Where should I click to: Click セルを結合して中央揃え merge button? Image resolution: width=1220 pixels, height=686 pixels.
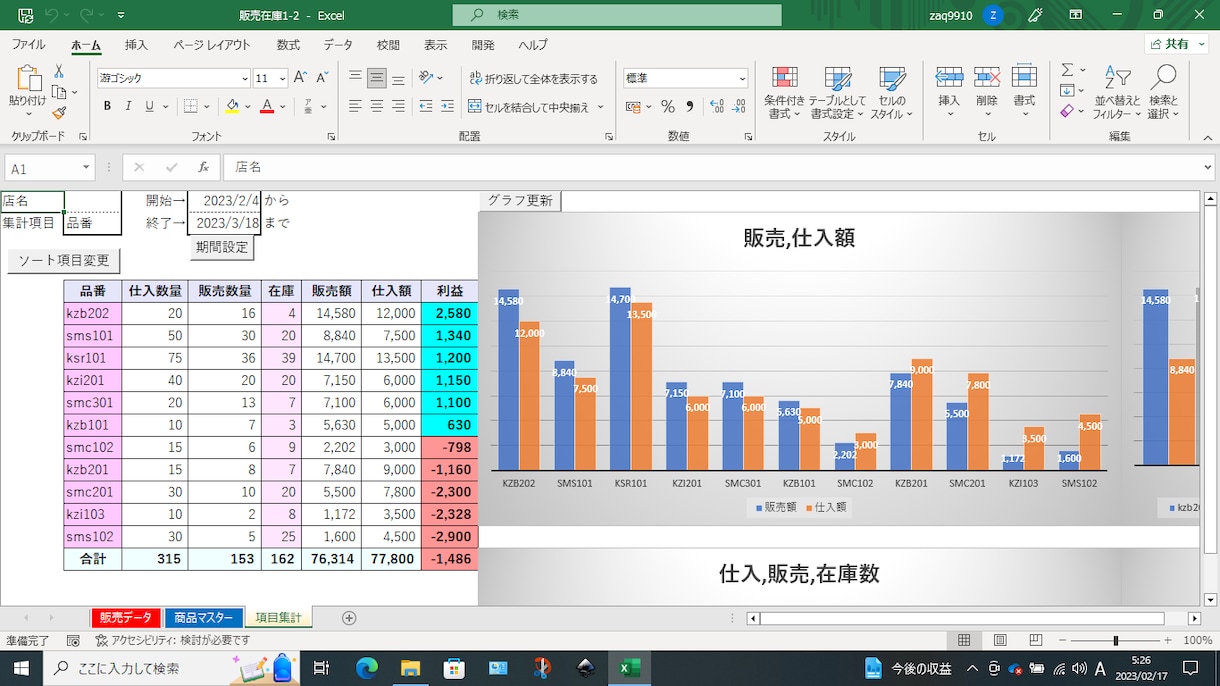point(530,107)
